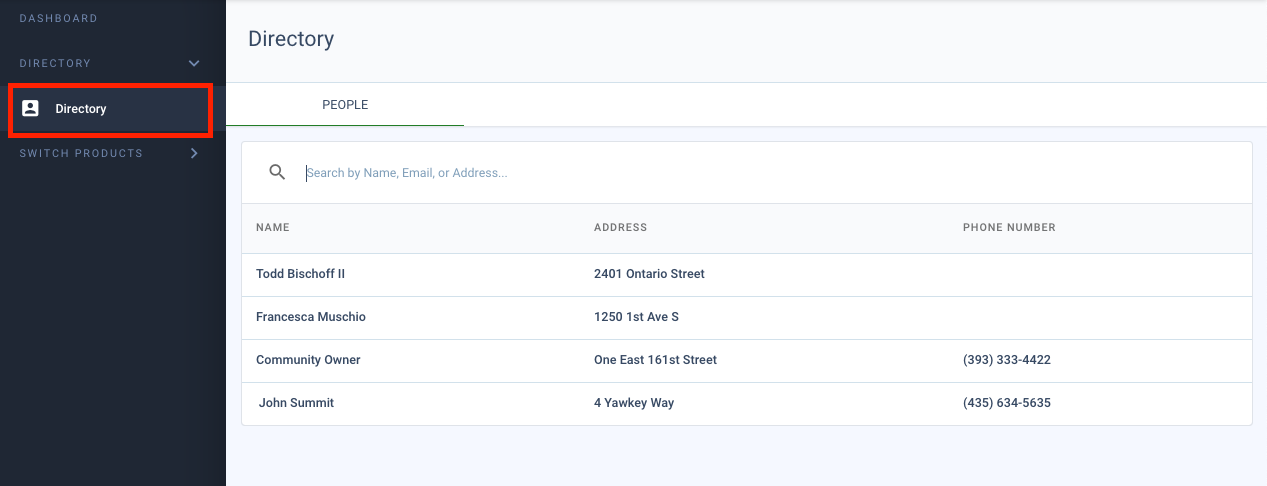Open Francesca Muschio's record
Screen dimensions: 1267x486
pos(311,317)
